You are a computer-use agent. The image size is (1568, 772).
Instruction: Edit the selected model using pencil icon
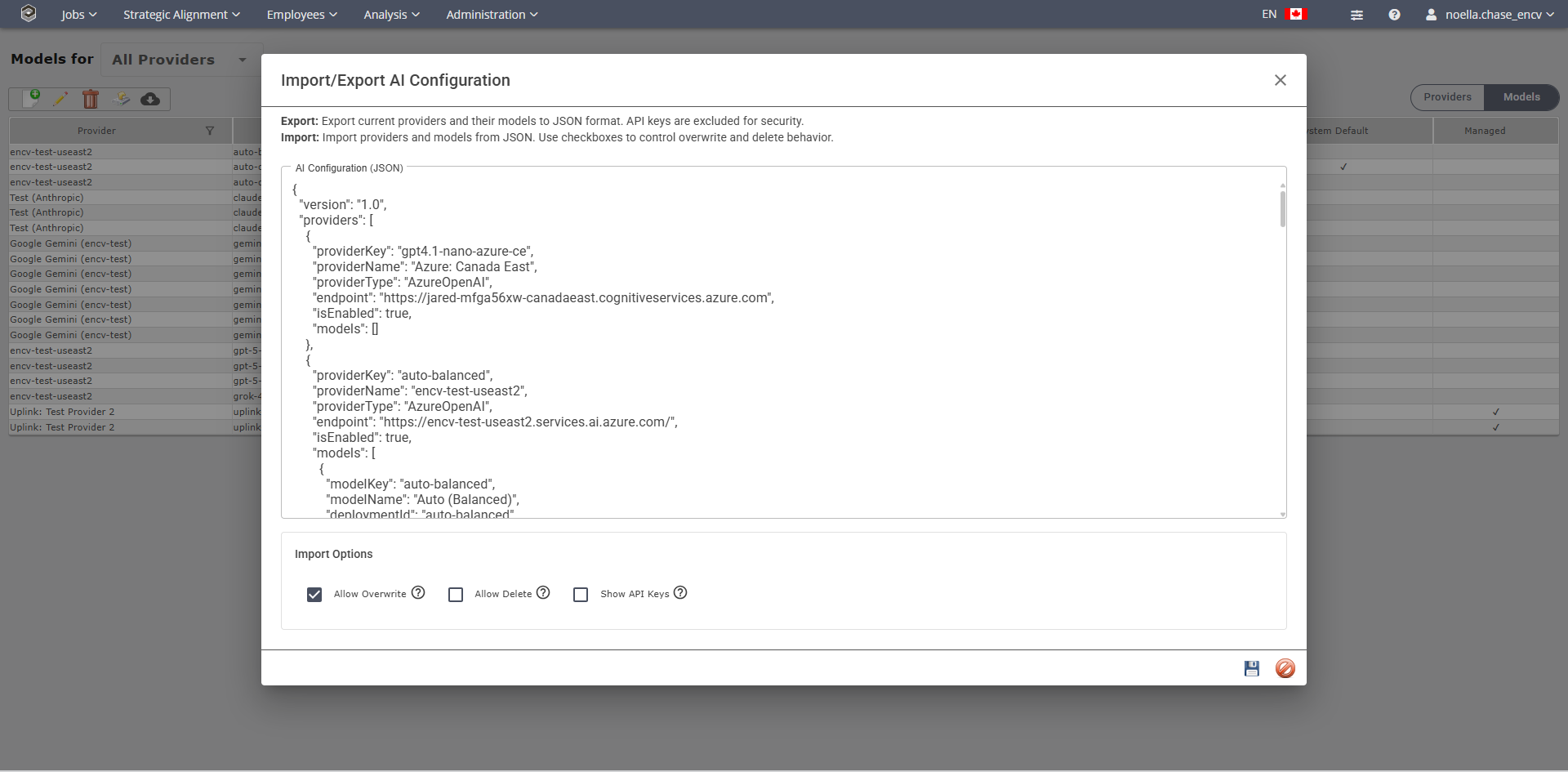61,99
